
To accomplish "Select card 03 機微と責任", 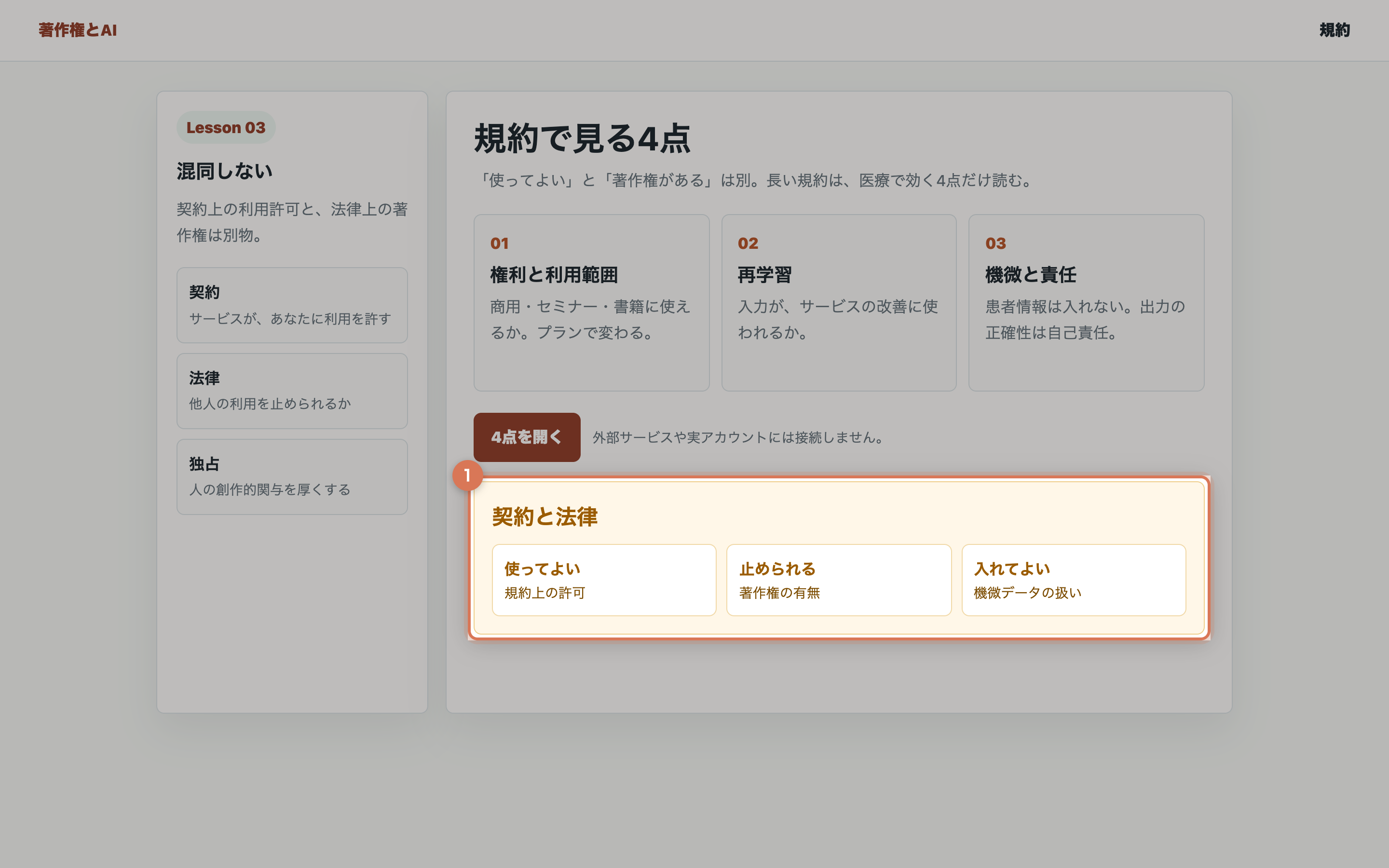I will tap(1086, 303).
